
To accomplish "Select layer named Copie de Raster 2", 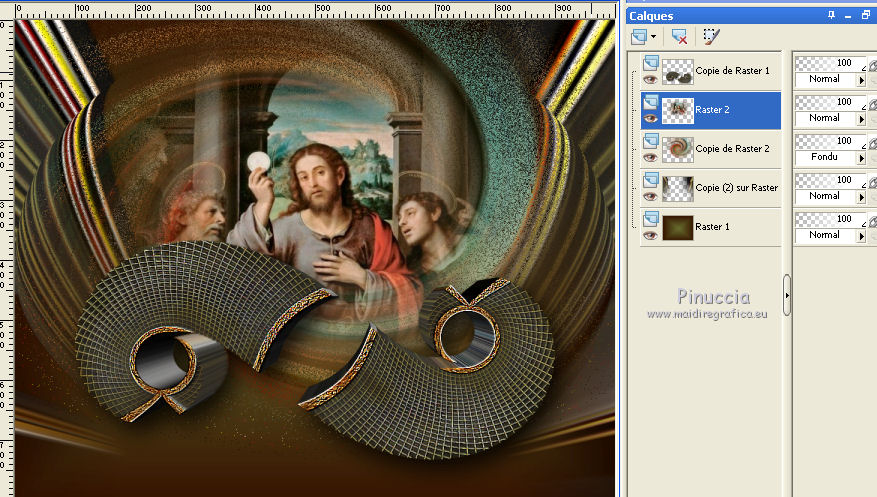I will (x=732, y=149).
